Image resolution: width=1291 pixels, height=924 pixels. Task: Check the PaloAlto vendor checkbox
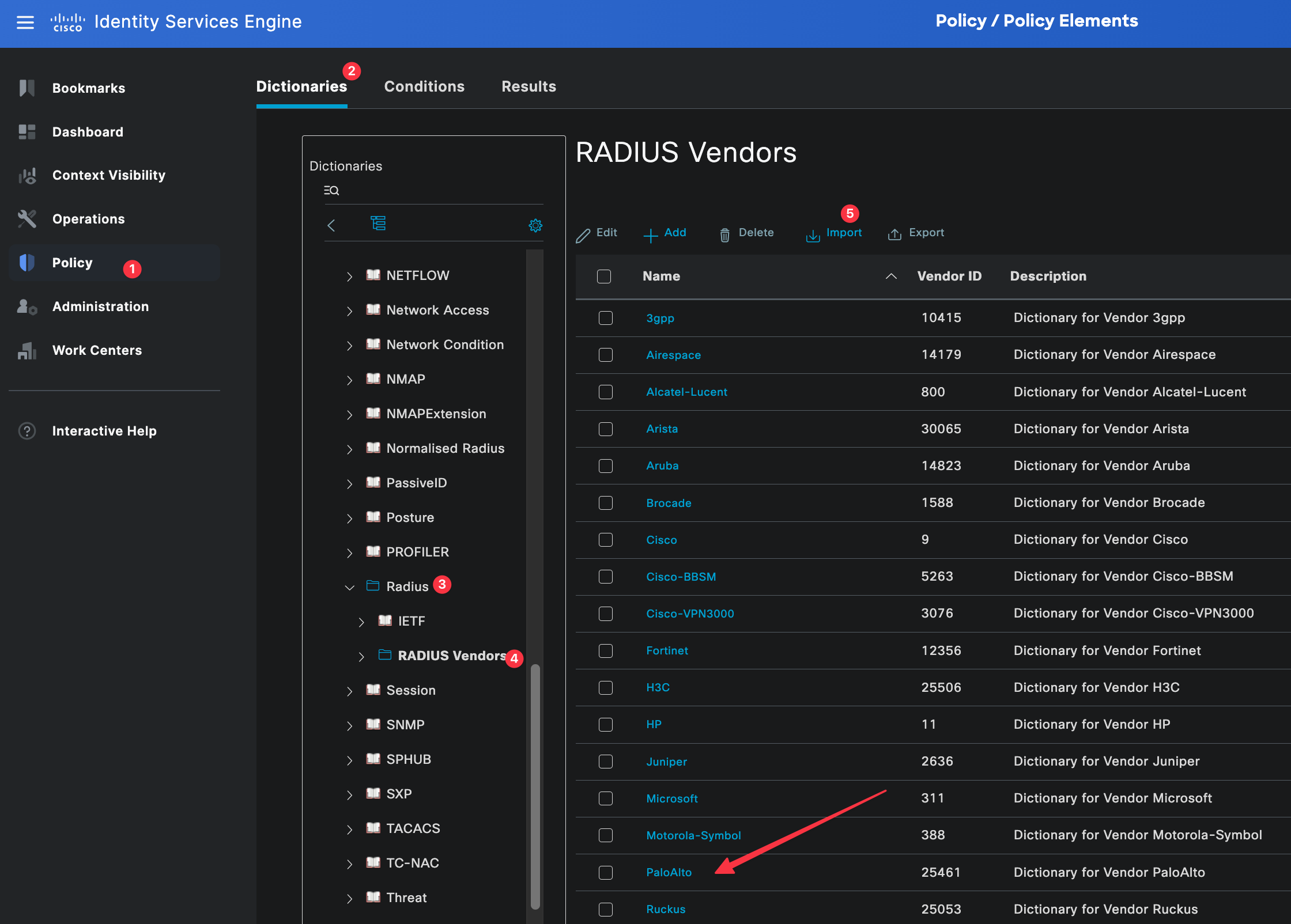pos(605,872)
